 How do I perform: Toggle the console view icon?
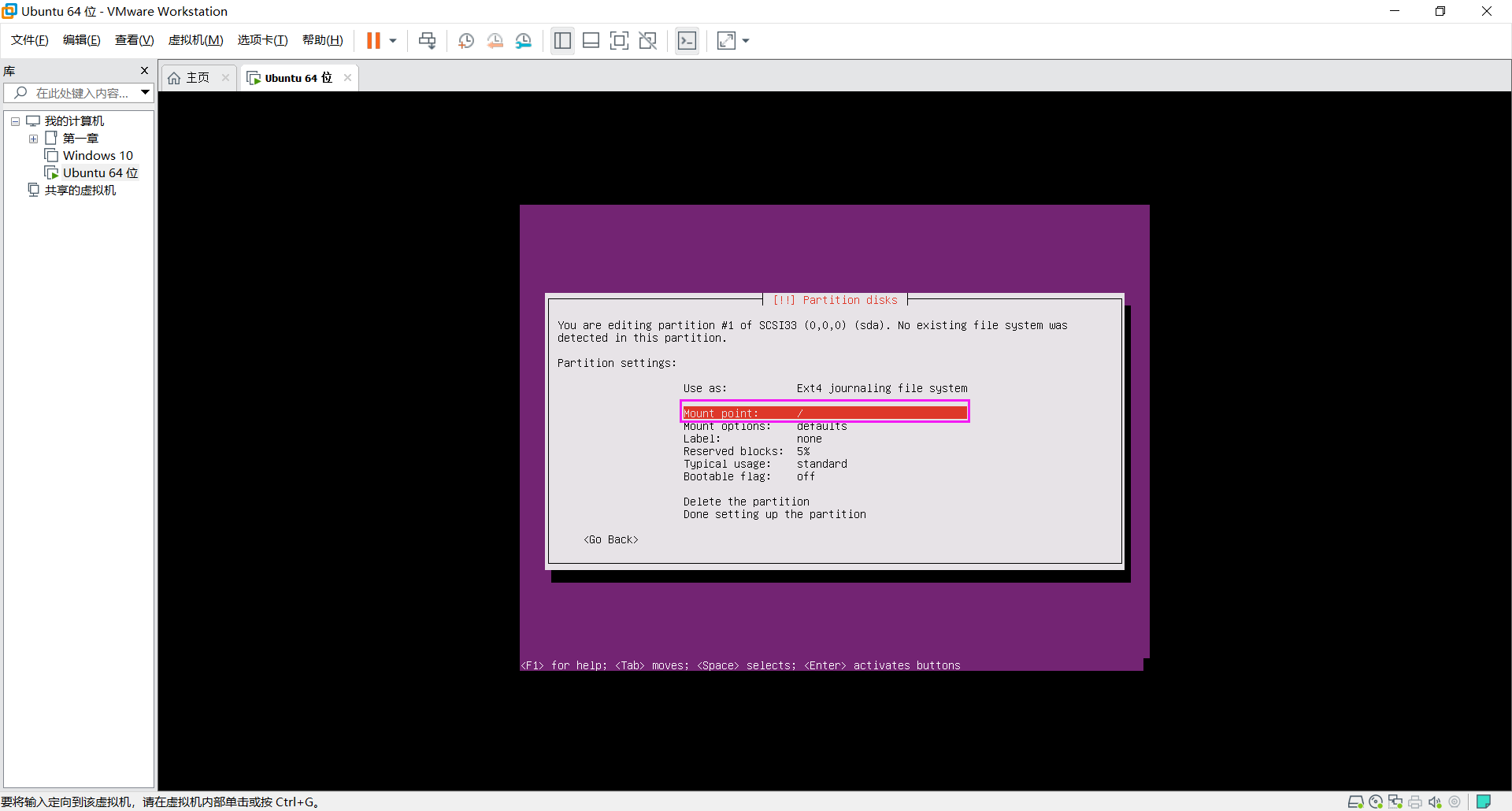point(687,41)
